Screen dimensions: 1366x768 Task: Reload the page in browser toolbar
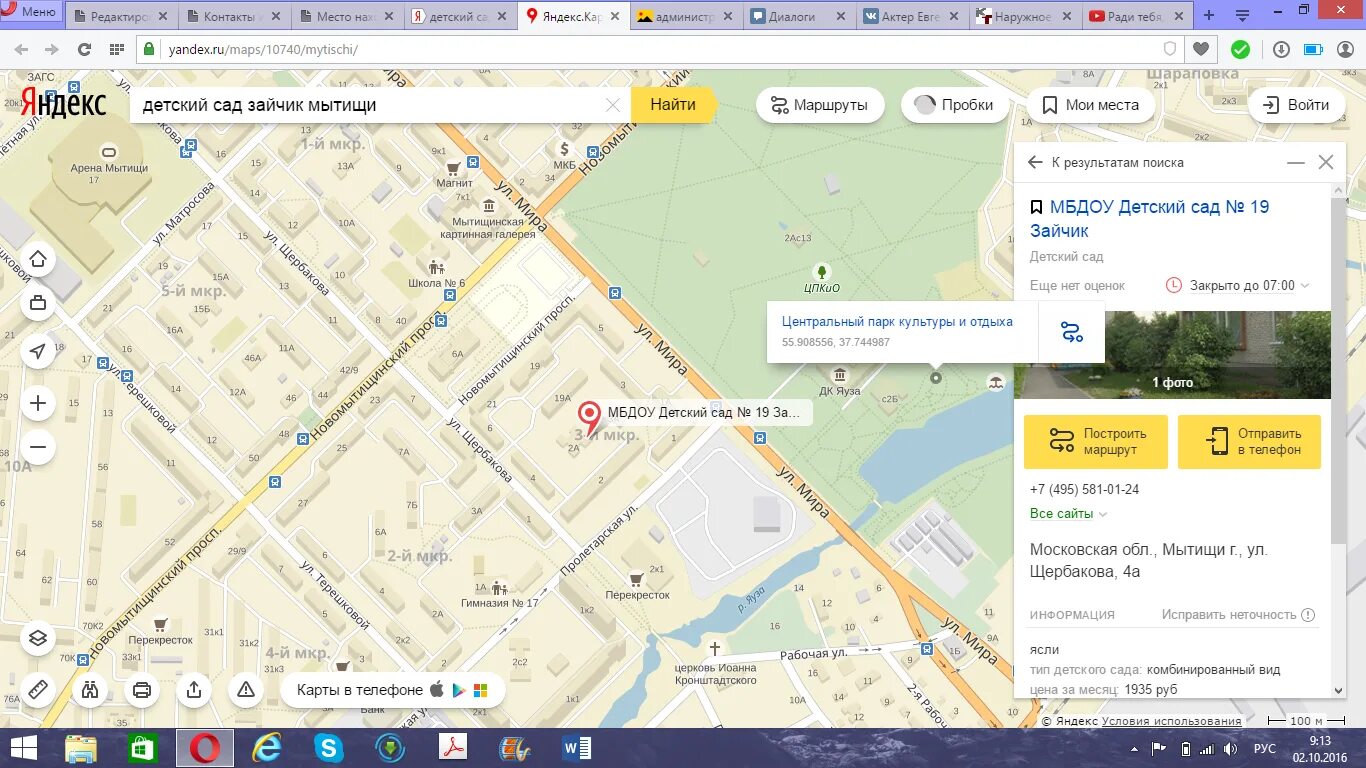(84, 49)
